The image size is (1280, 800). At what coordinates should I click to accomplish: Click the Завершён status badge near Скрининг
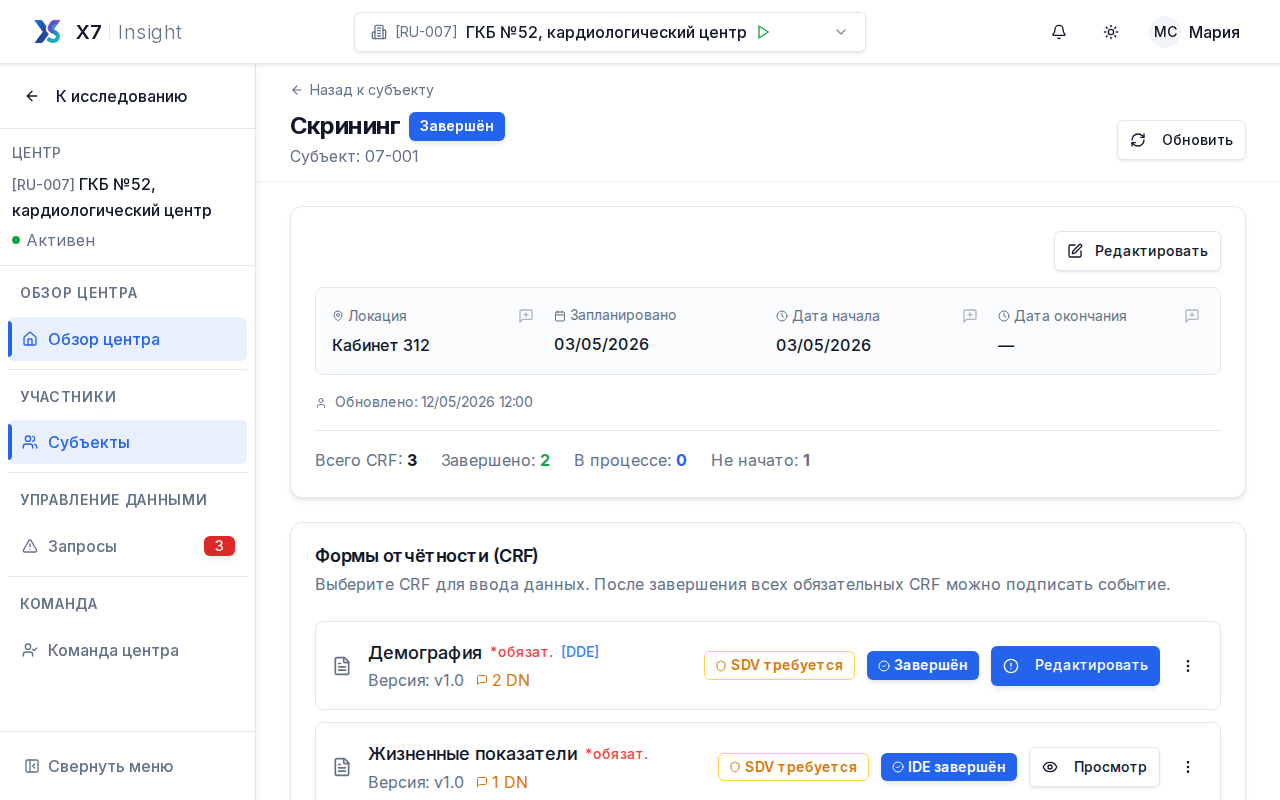coord(457,126)
